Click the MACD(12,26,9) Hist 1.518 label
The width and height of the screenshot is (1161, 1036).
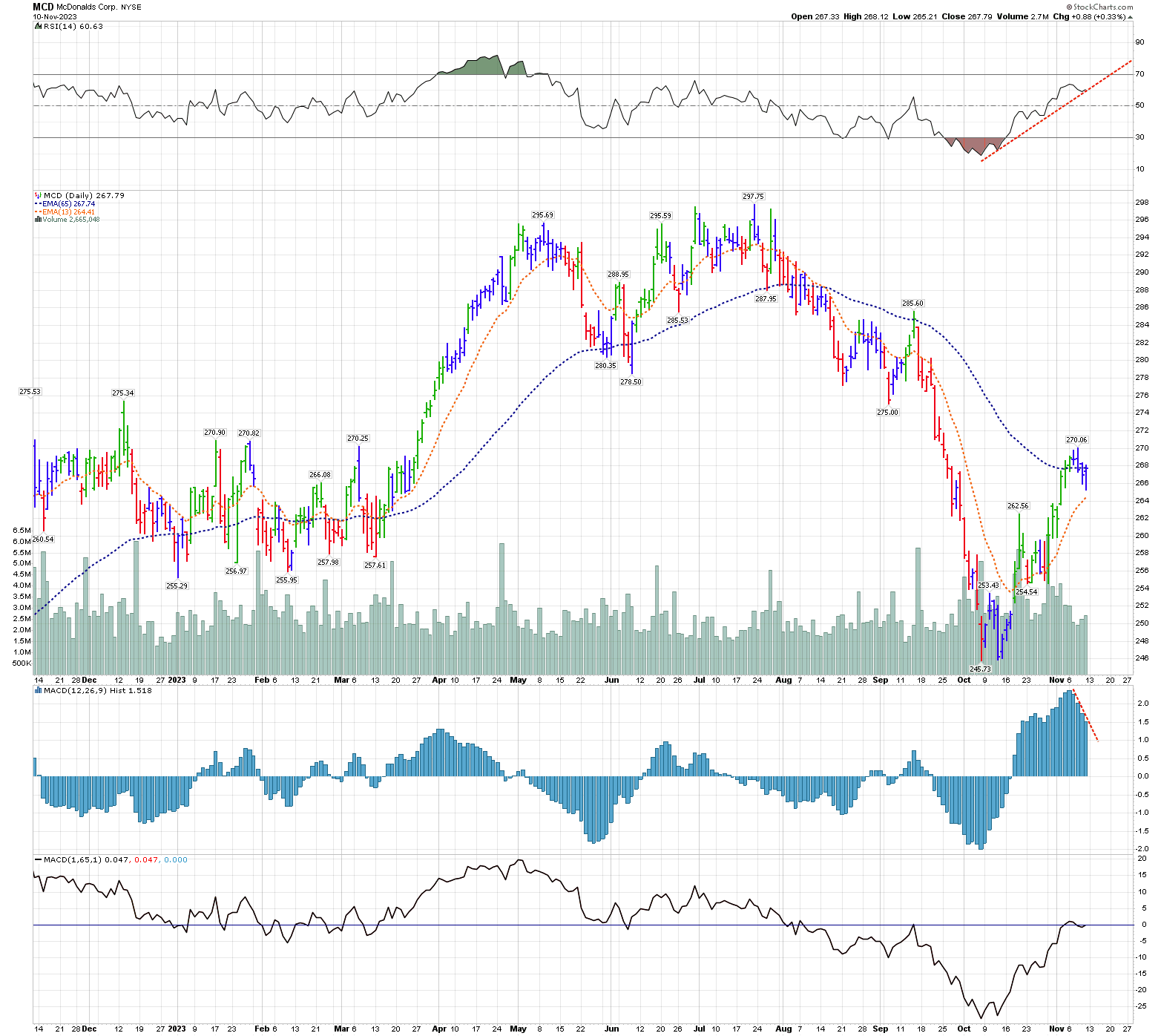97,690
